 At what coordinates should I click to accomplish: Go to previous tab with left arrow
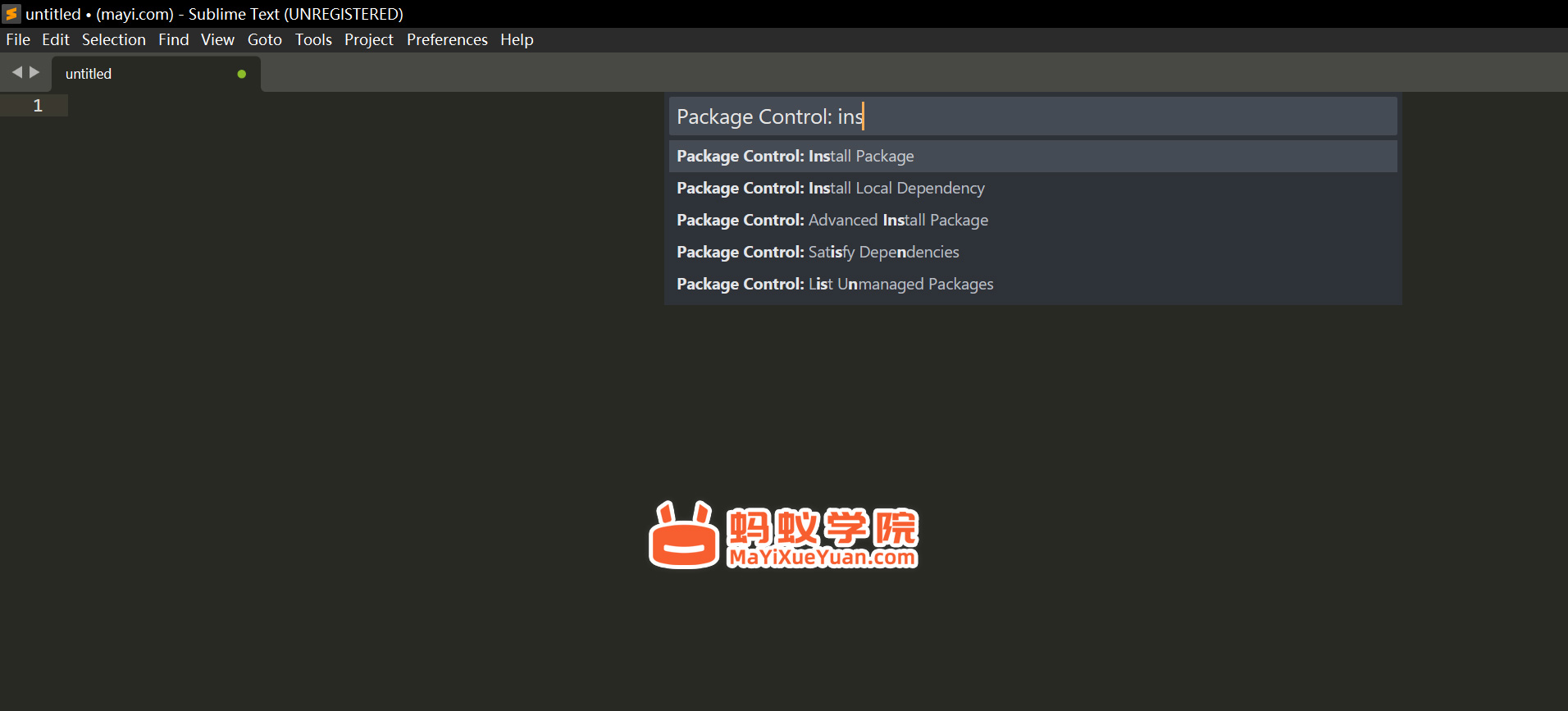16,72
